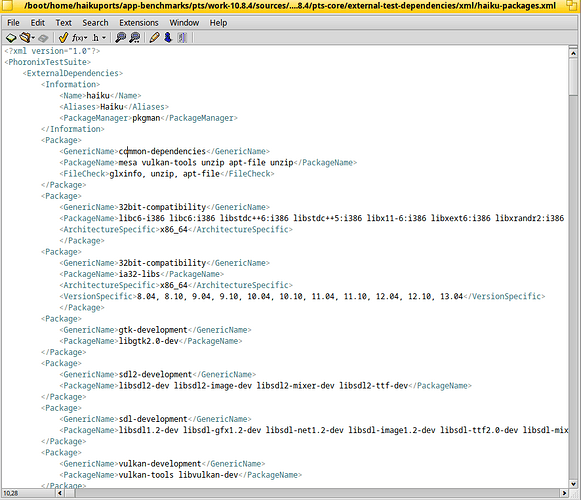Open the recent files arrow beside Open icon
Screen dimensions: 581x500
[33, 38]
